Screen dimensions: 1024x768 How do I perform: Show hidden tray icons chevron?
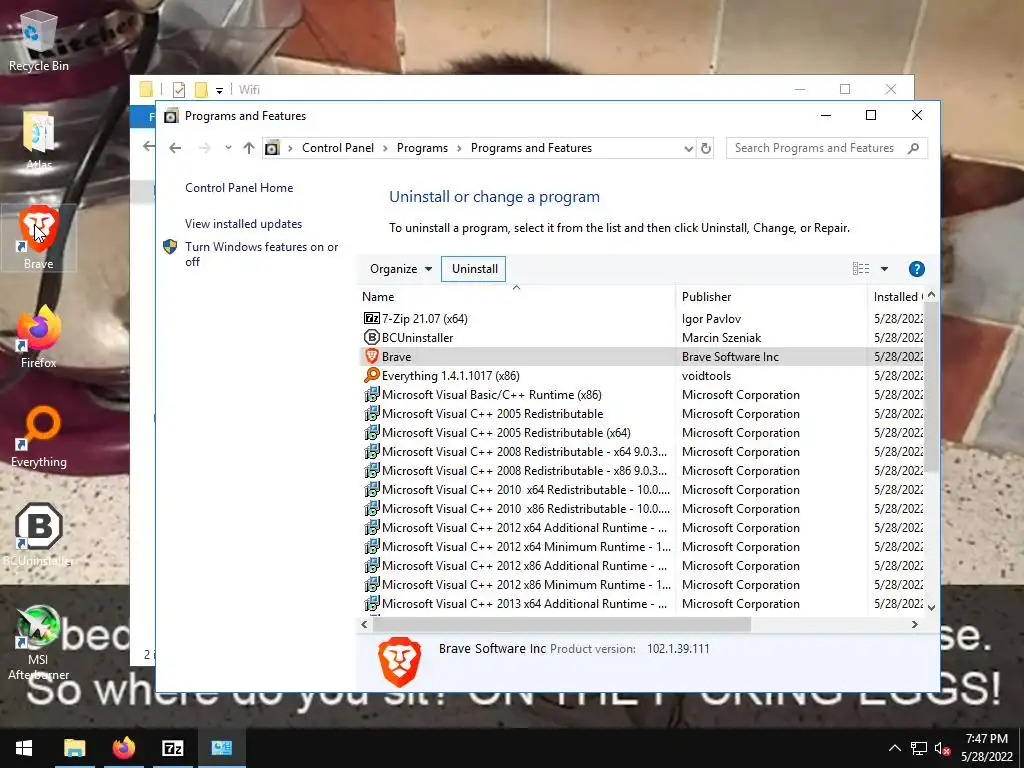point(895,748)
